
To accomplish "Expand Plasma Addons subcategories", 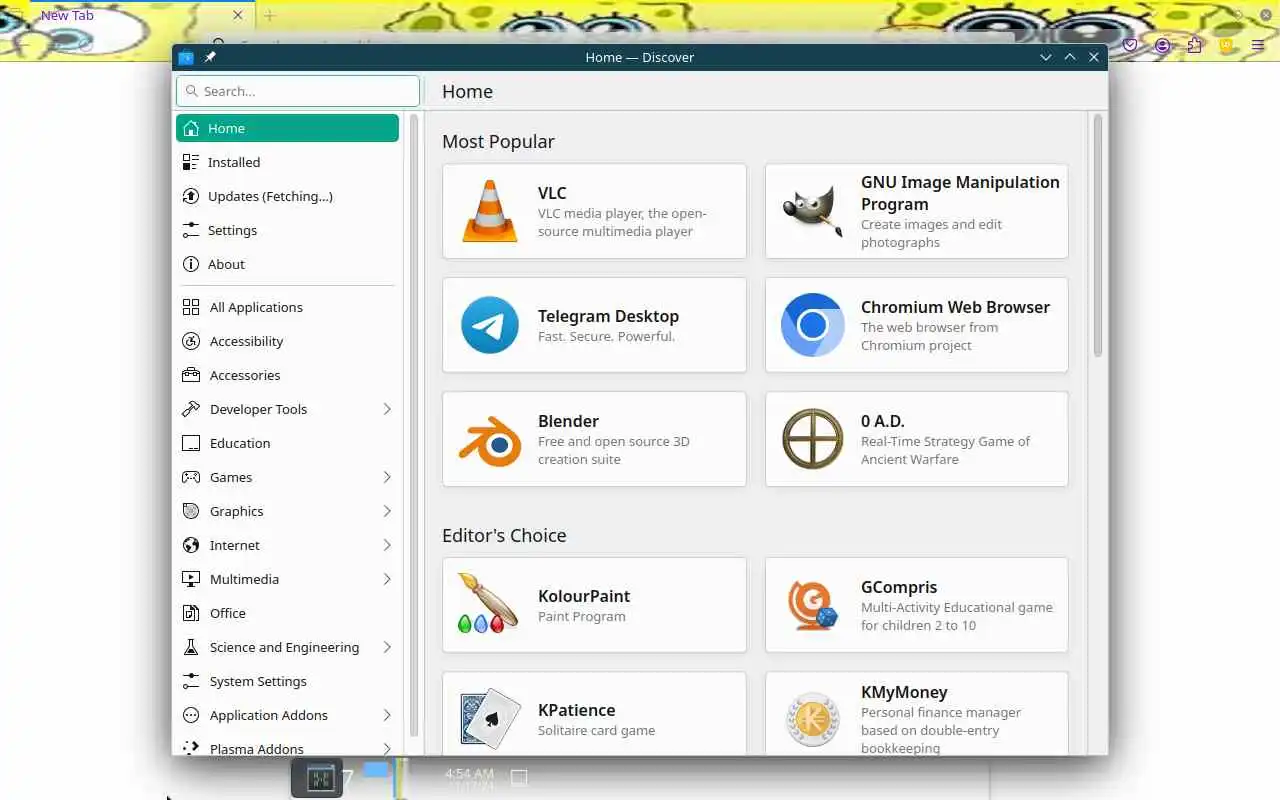I will [x=387, y=748].
